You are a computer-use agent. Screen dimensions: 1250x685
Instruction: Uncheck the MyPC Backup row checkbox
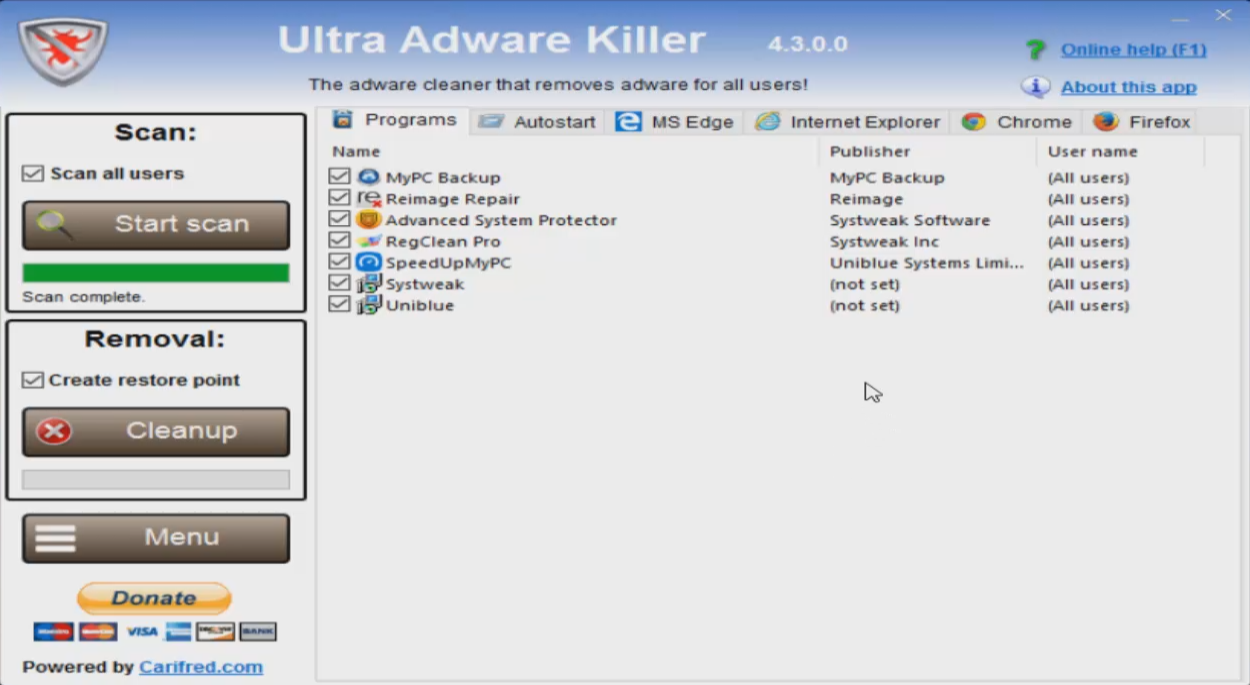click(339, 177)
